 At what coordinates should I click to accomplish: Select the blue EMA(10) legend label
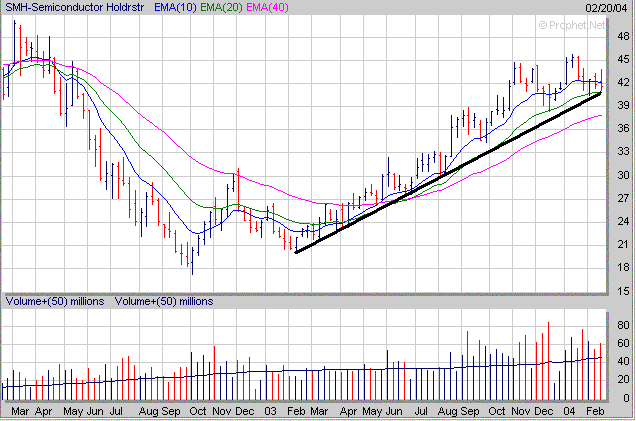175,7
